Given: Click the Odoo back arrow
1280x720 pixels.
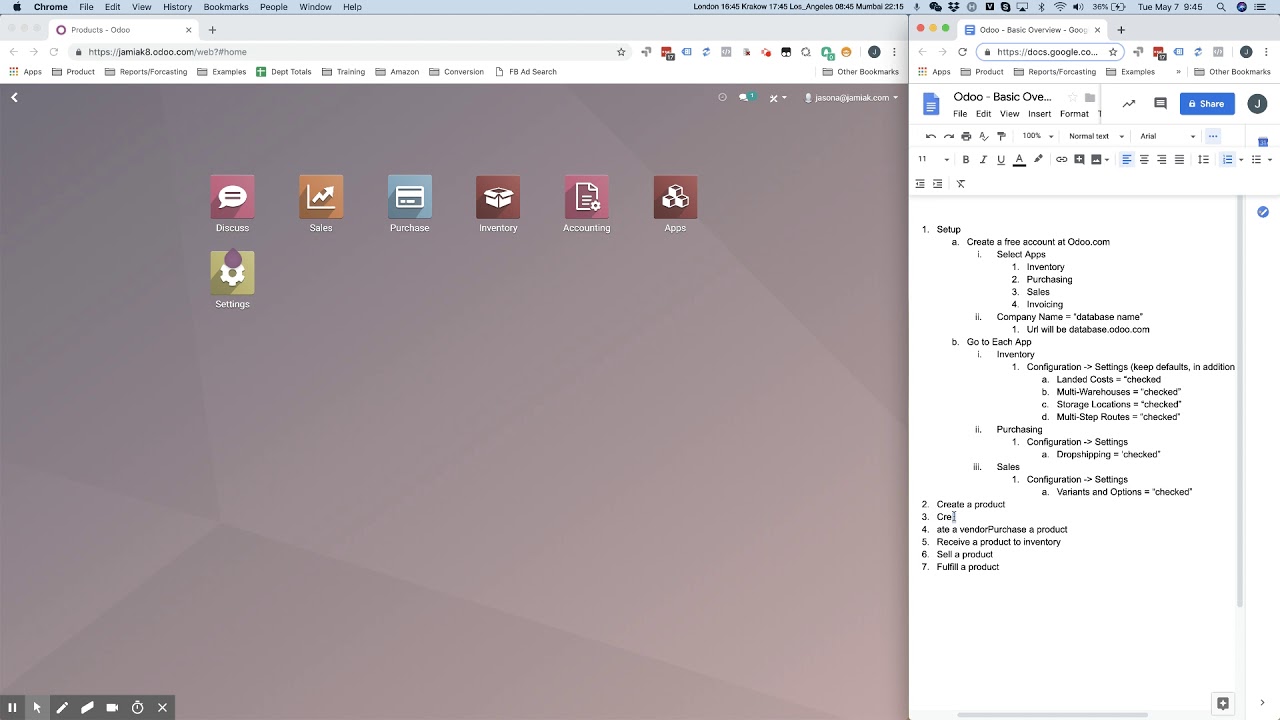Looking at the screenshot, I should tap(14, 97).
